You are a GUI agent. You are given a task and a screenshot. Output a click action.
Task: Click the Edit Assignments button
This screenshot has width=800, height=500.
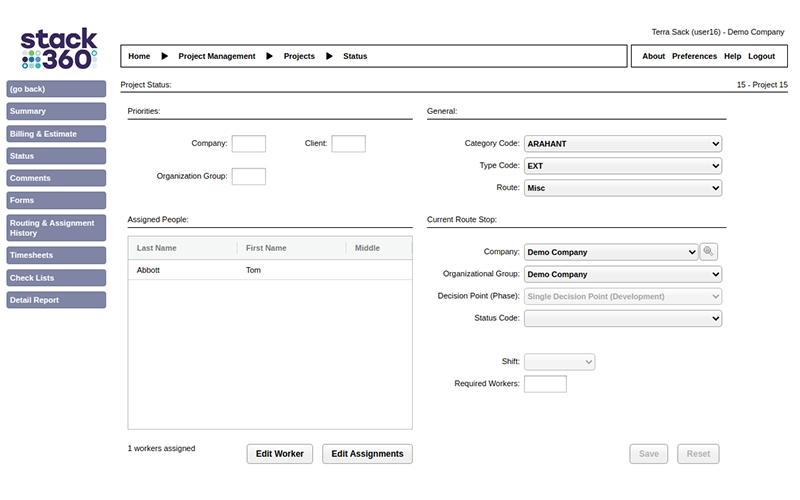pos(367,454)
